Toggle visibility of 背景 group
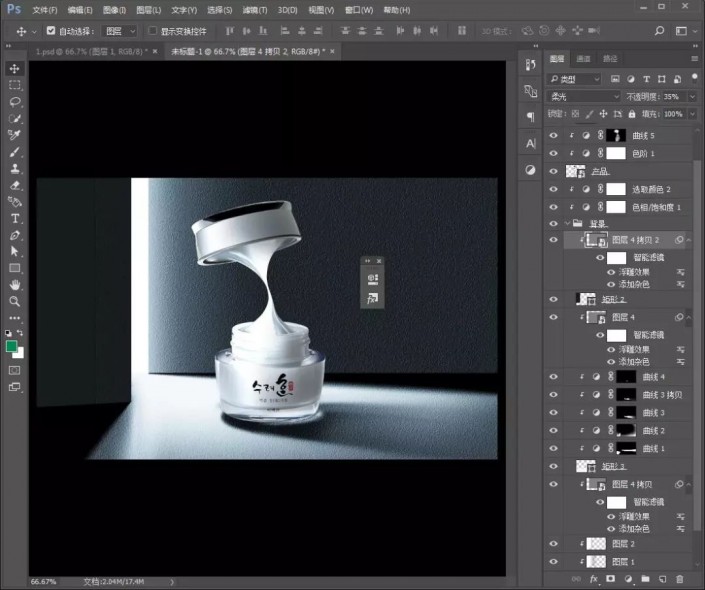 (x=553, y=223)
